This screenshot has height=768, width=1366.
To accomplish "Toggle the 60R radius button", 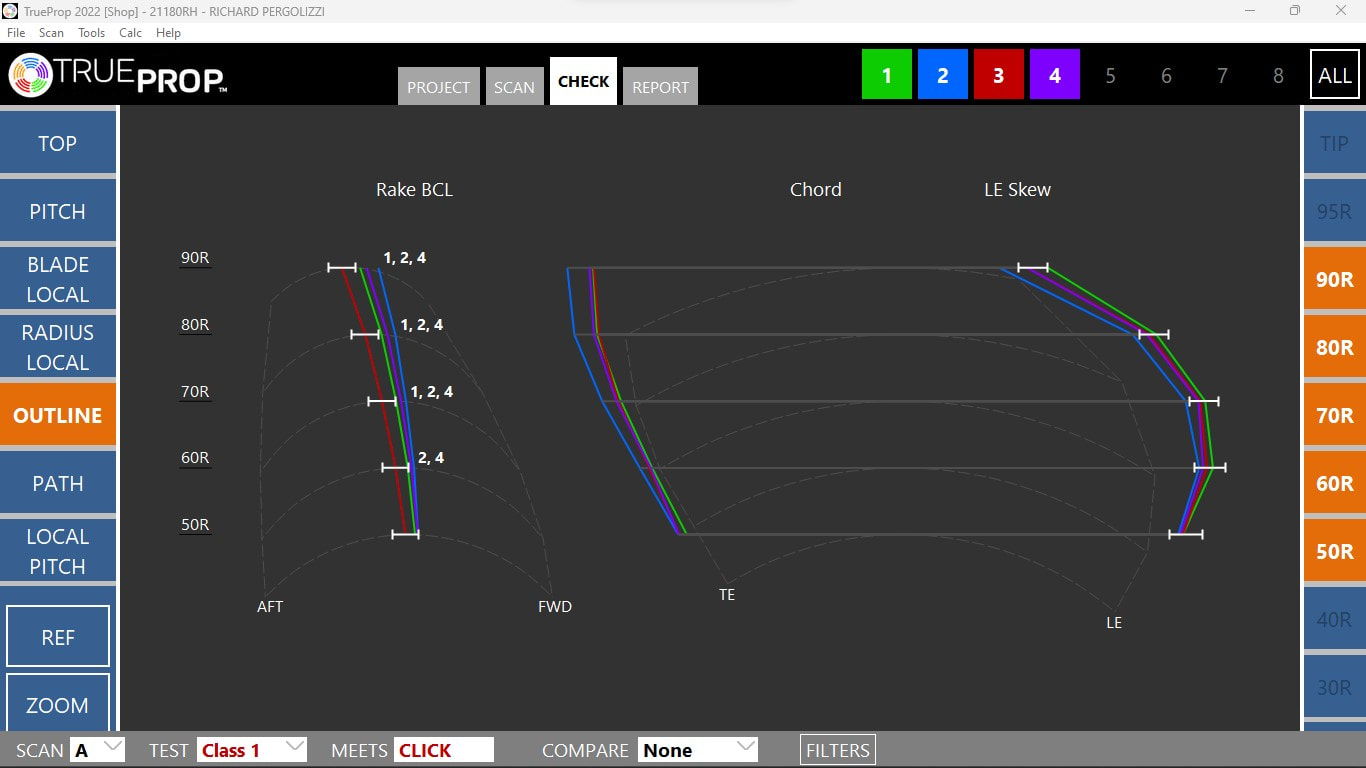I will pyautogui.click(x=1334, y=483).
